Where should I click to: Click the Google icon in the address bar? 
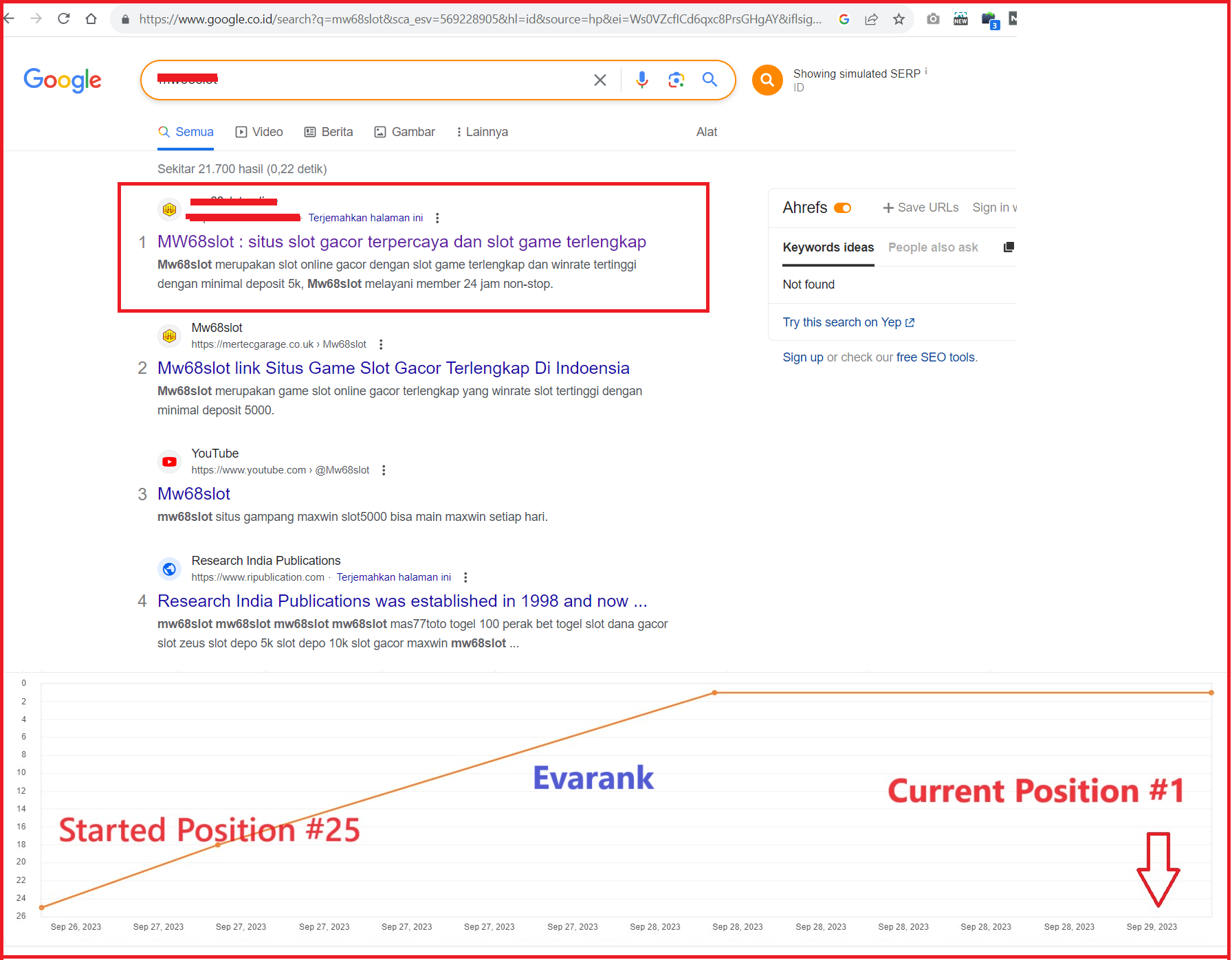tap(844, 19)
